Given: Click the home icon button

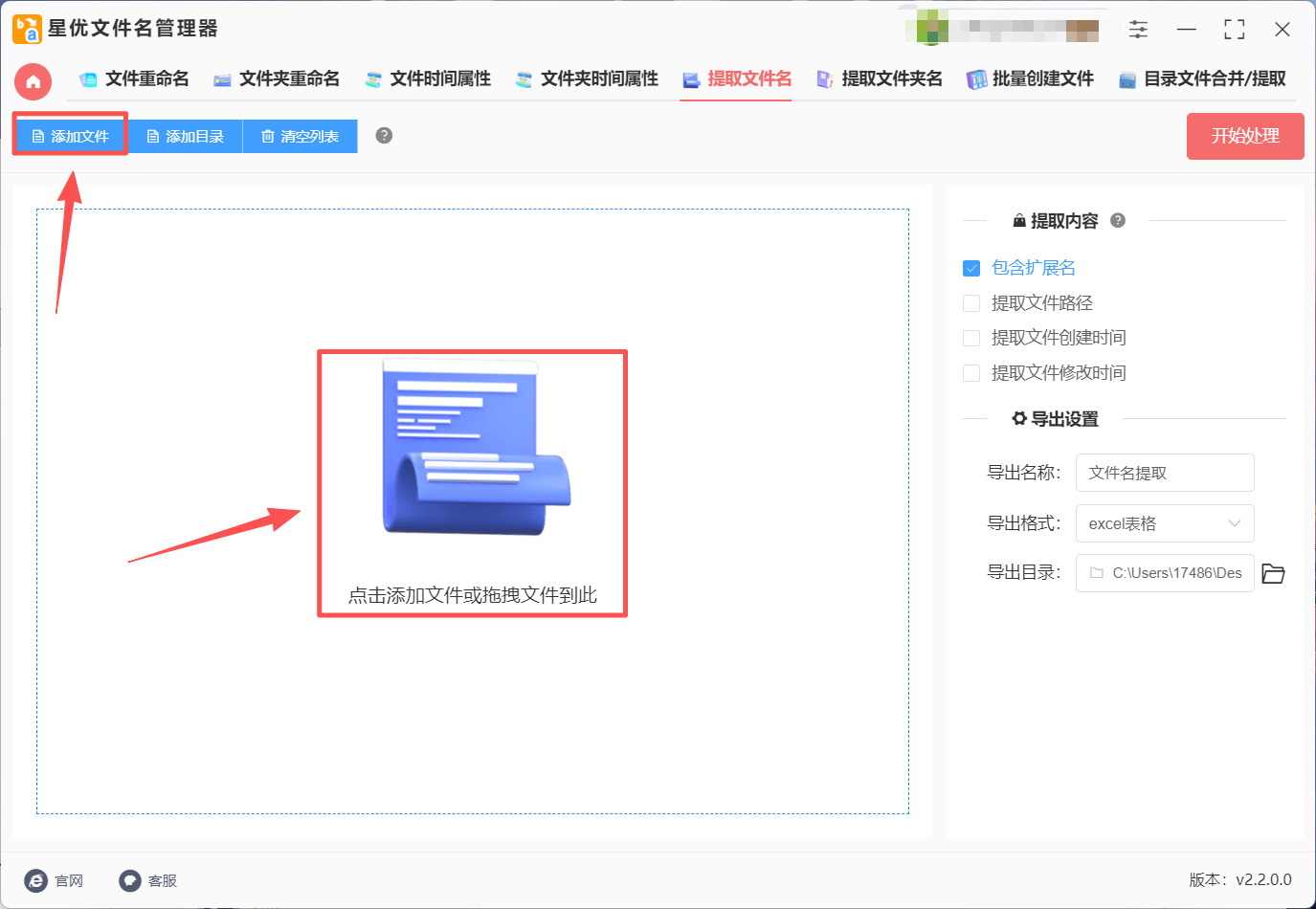Looking at the screenshot, I should [33, 81].
